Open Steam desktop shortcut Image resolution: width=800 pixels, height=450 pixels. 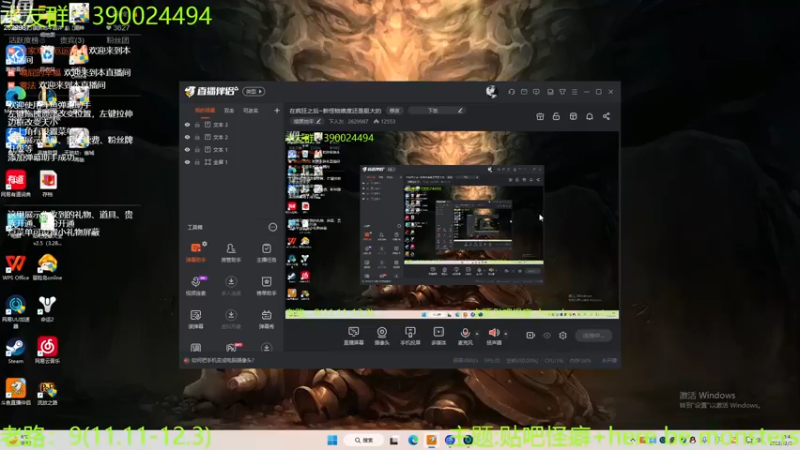(15, 351)
